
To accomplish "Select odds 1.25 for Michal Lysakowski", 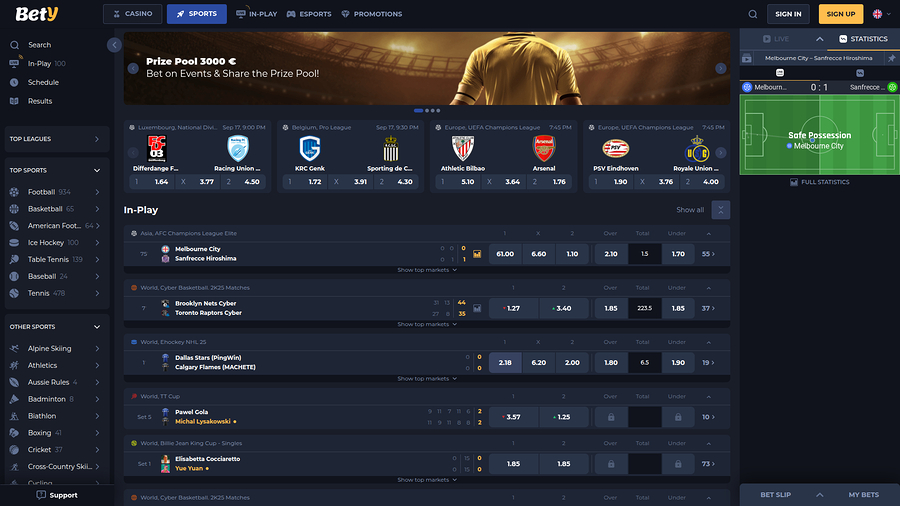I will (x=564, y=417).
